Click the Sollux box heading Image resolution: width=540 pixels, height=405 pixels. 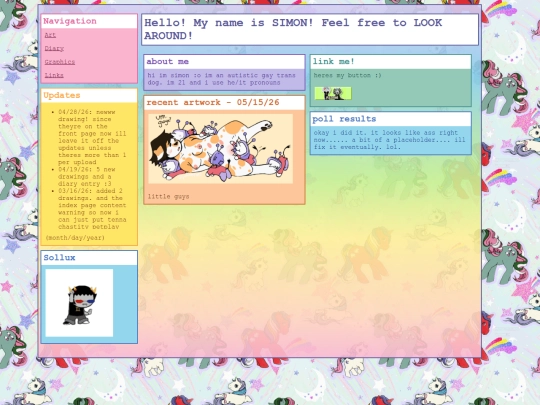[x=59, y=258]
